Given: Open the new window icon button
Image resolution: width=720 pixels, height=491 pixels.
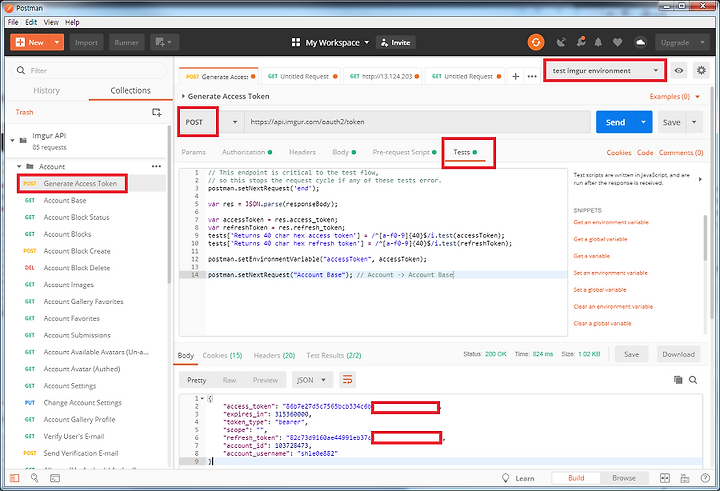Looking at the screenshot, I should tap(164, 42).
